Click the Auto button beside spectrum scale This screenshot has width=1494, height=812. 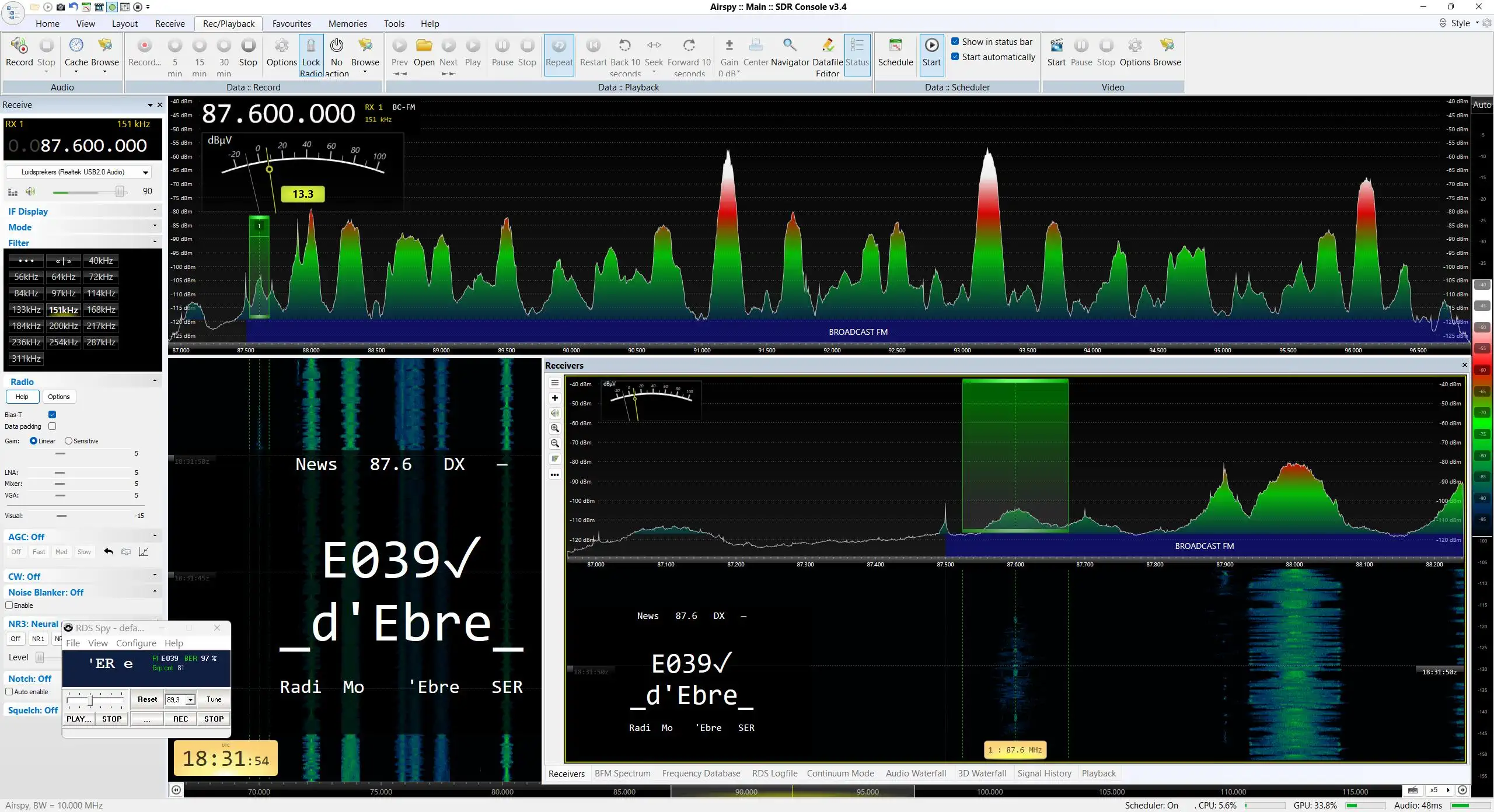(x=1482, y=105)
